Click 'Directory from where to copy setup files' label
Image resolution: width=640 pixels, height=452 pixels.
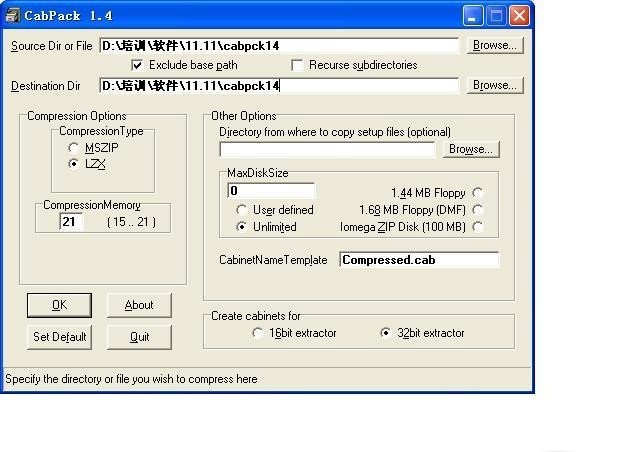point(335,132)
